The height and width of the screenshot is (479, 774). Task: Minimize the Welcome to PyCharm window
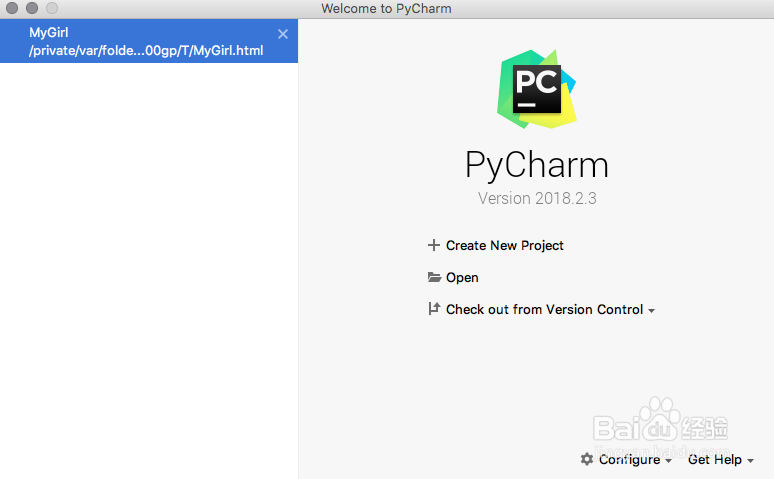click(32, 8)
